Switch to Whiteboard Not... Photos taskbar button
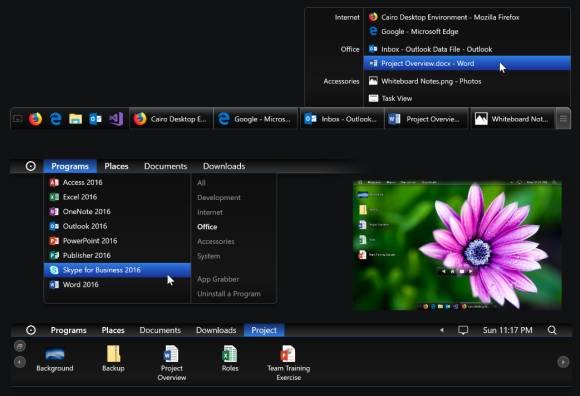Viewport: 580px width, 396px height. (512, 119)
